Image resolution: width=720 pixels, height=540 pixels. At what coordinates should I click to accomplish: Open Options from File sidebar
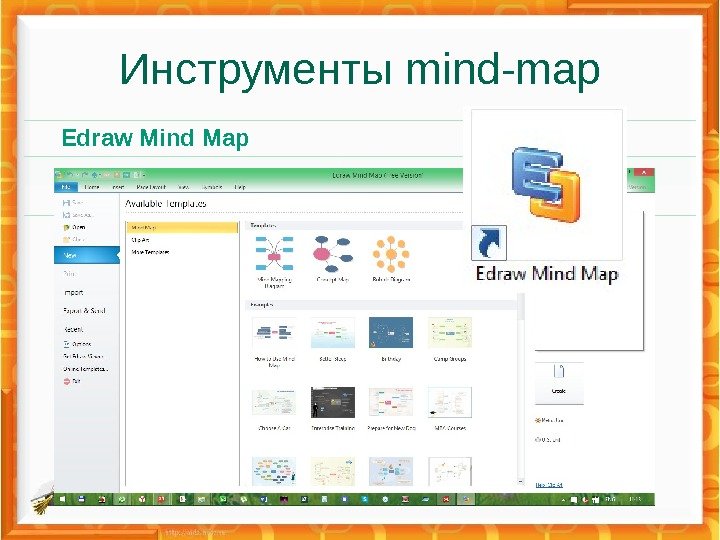(77, 344)
